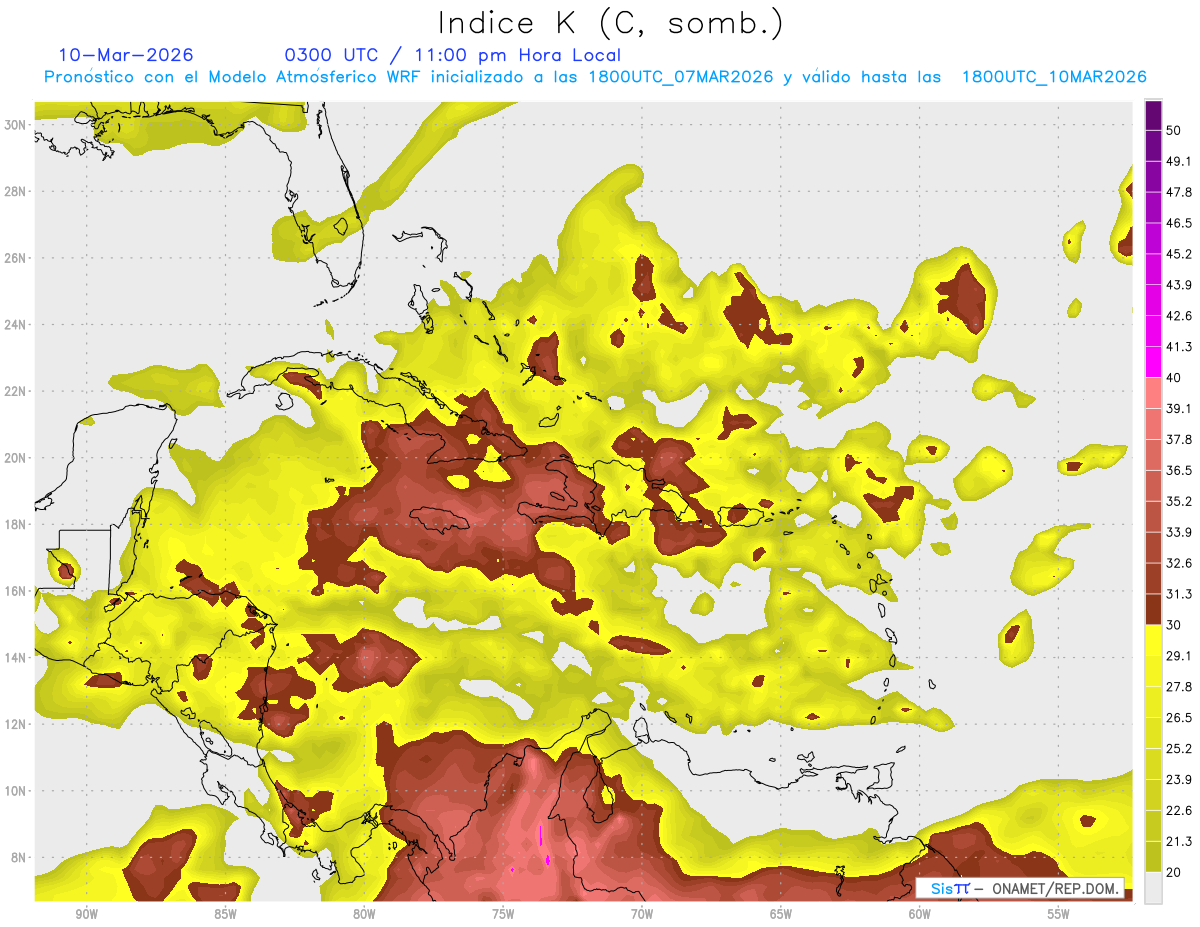Click the '30N' latitude axis label
1200x927 pixels.
coord(15,125)
